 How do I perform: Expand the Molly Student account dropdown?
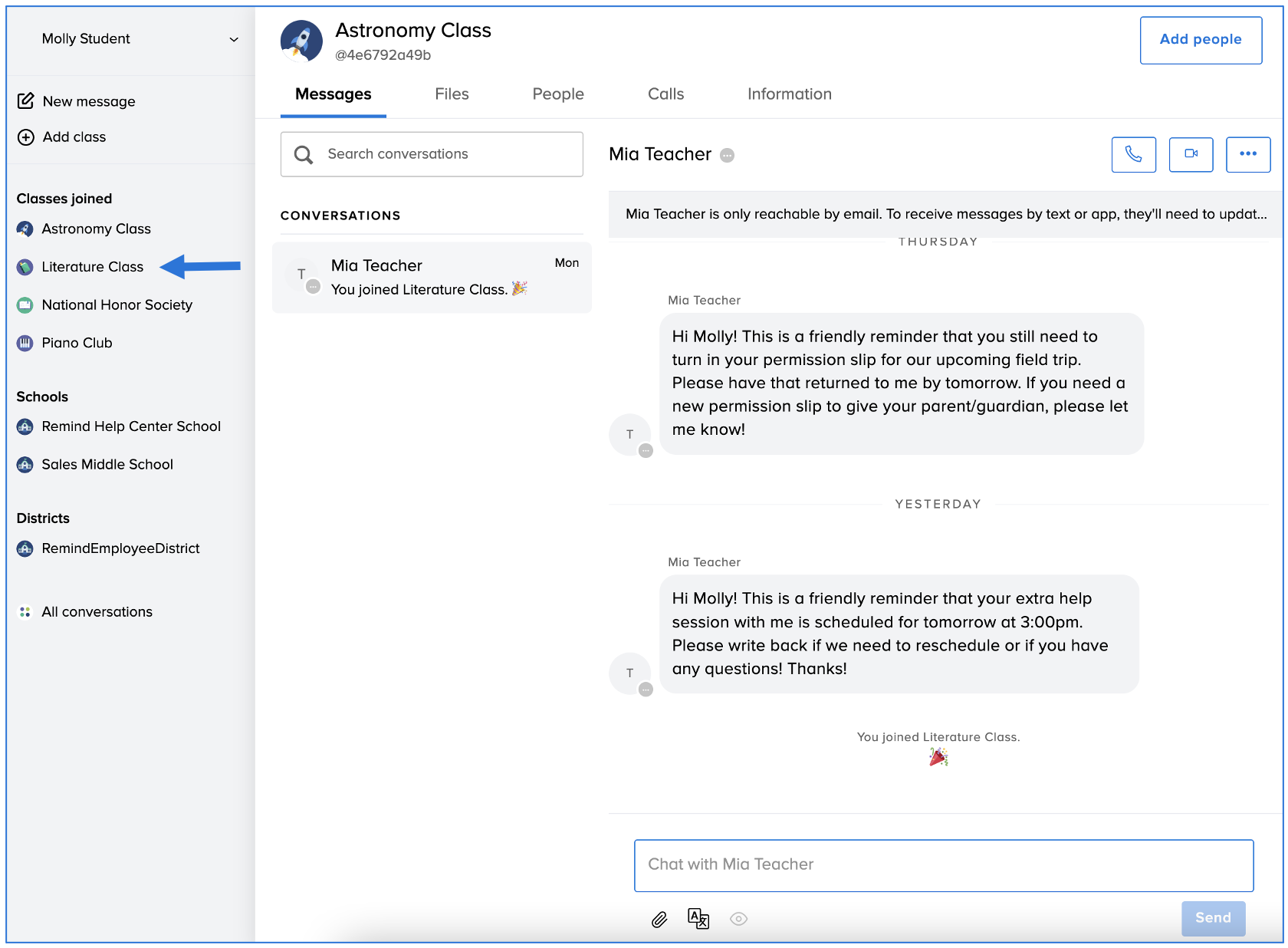tap(233, 39)
